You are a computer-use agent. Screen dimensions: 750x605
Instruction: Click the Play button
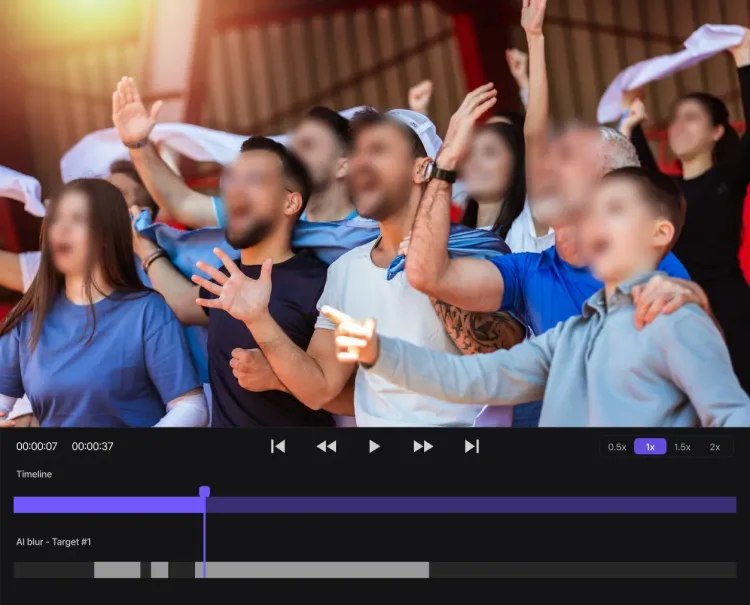(x=374, y=446)
